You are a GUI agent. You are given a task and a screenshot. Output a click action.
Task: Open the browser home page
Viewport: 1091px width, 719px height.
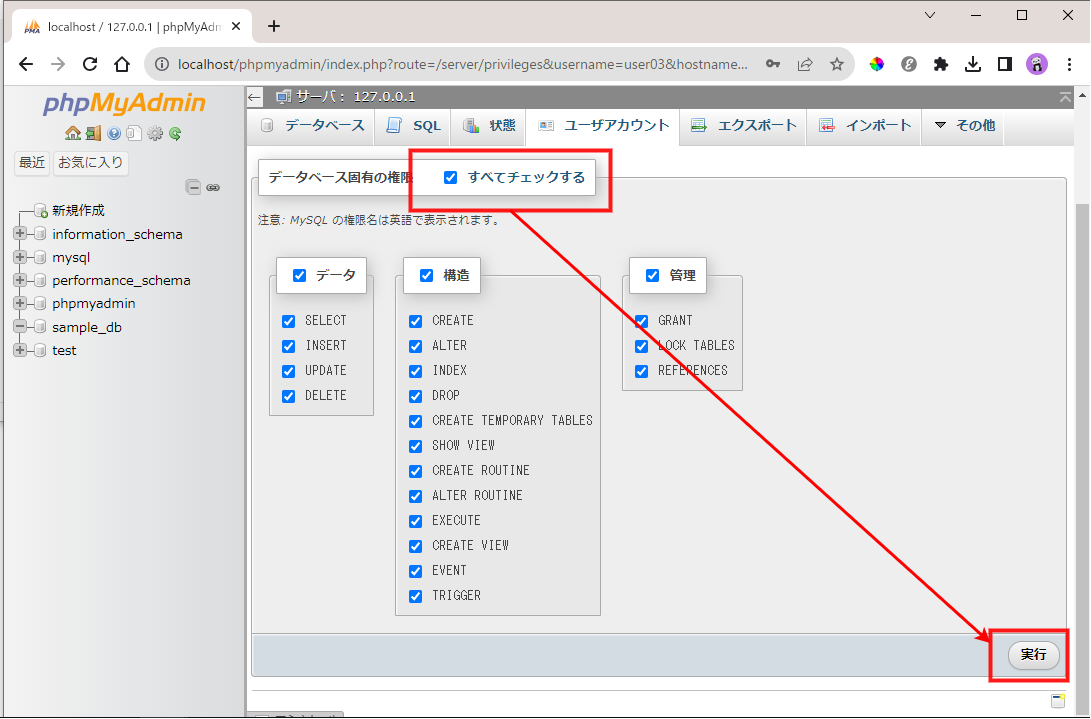click(x=122, y=64)
